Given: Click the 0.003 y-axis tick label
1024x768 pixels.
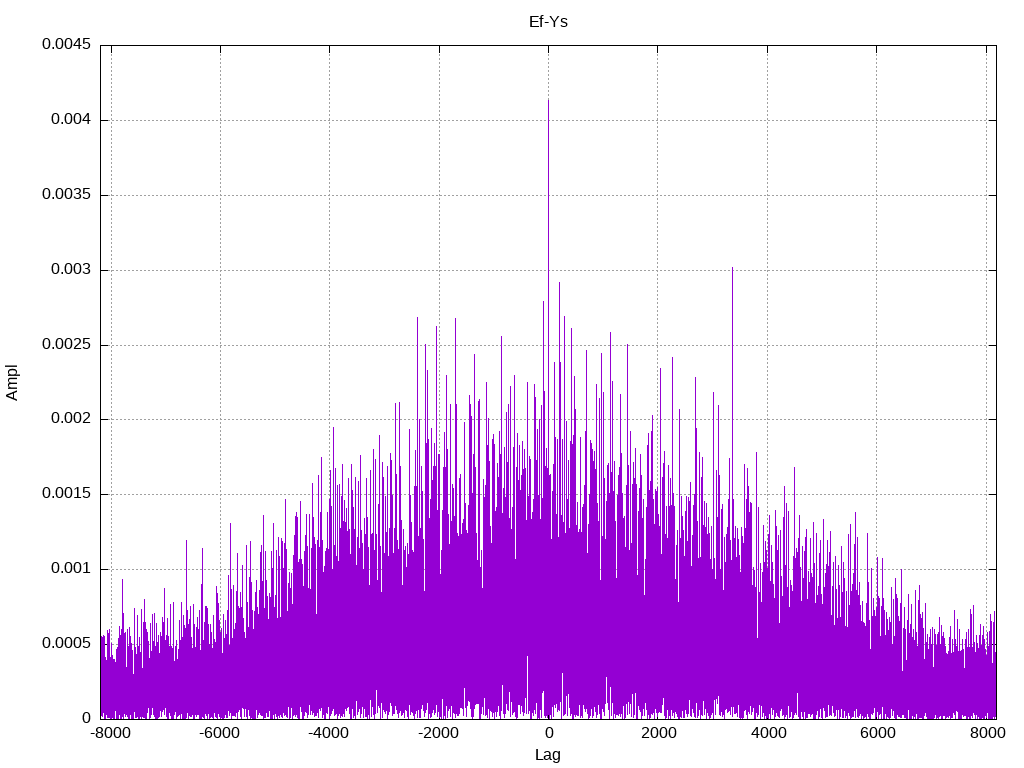Looking at the screenshot, I should tap(71, 269).
